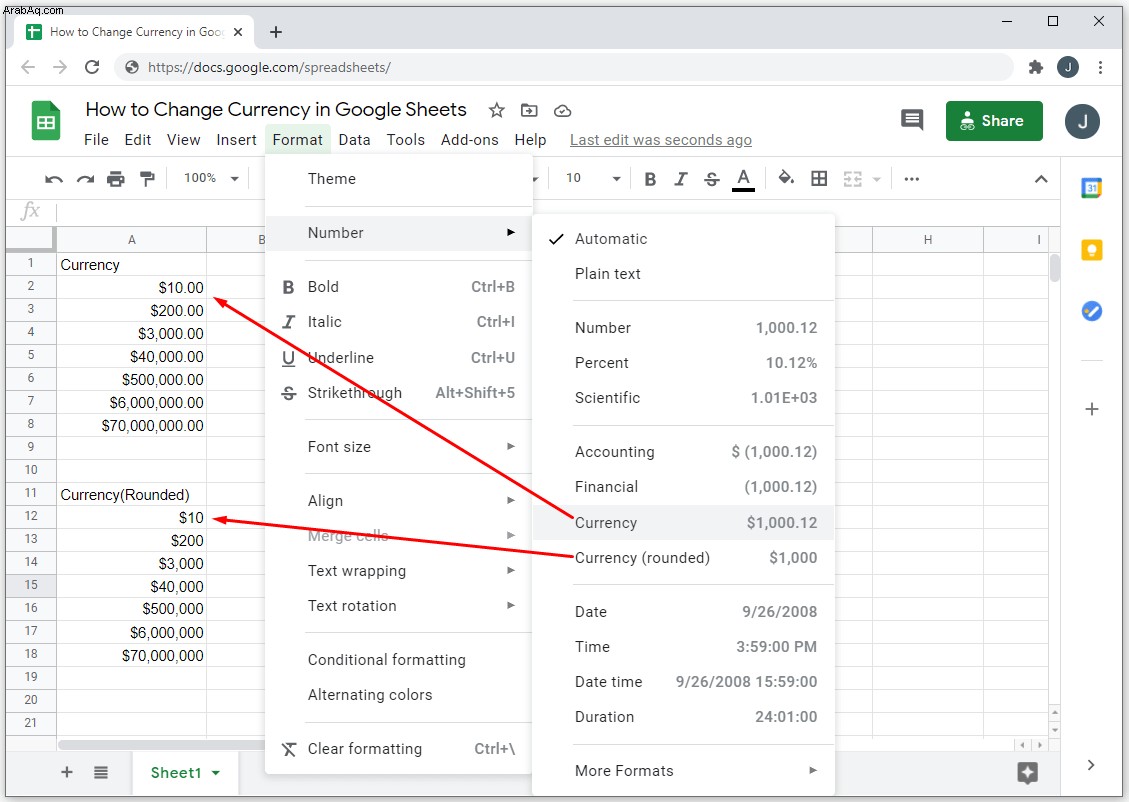Viewport: 1129px width, 802px height.
Task: Star this spreadsheet
Action: 496,110
